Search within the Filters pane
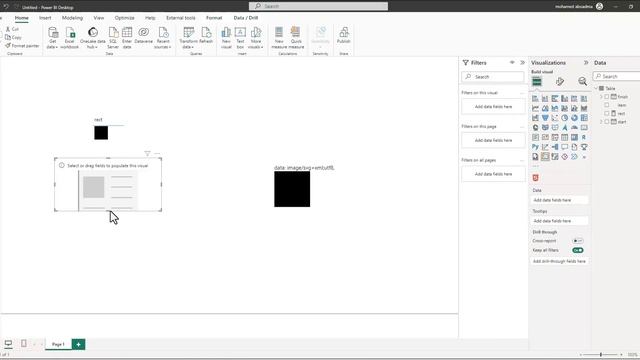Screen dimensions: 640x360 (x=493, y=77)
